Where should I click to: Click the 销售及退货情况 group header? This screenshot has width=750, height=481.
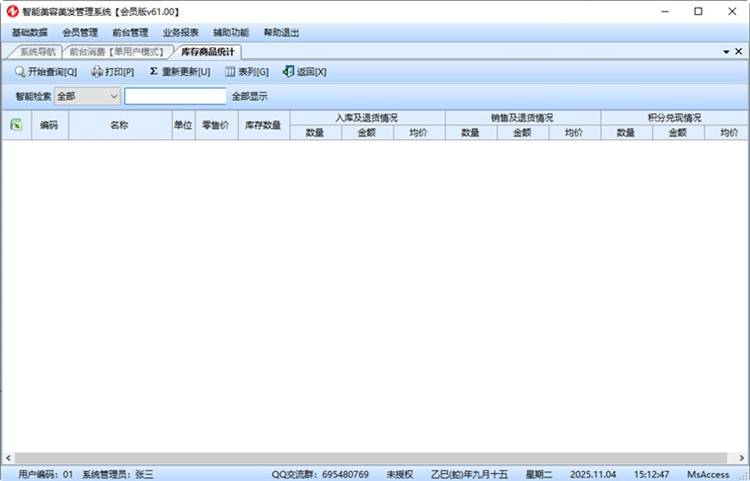click(x=523, y=118)
